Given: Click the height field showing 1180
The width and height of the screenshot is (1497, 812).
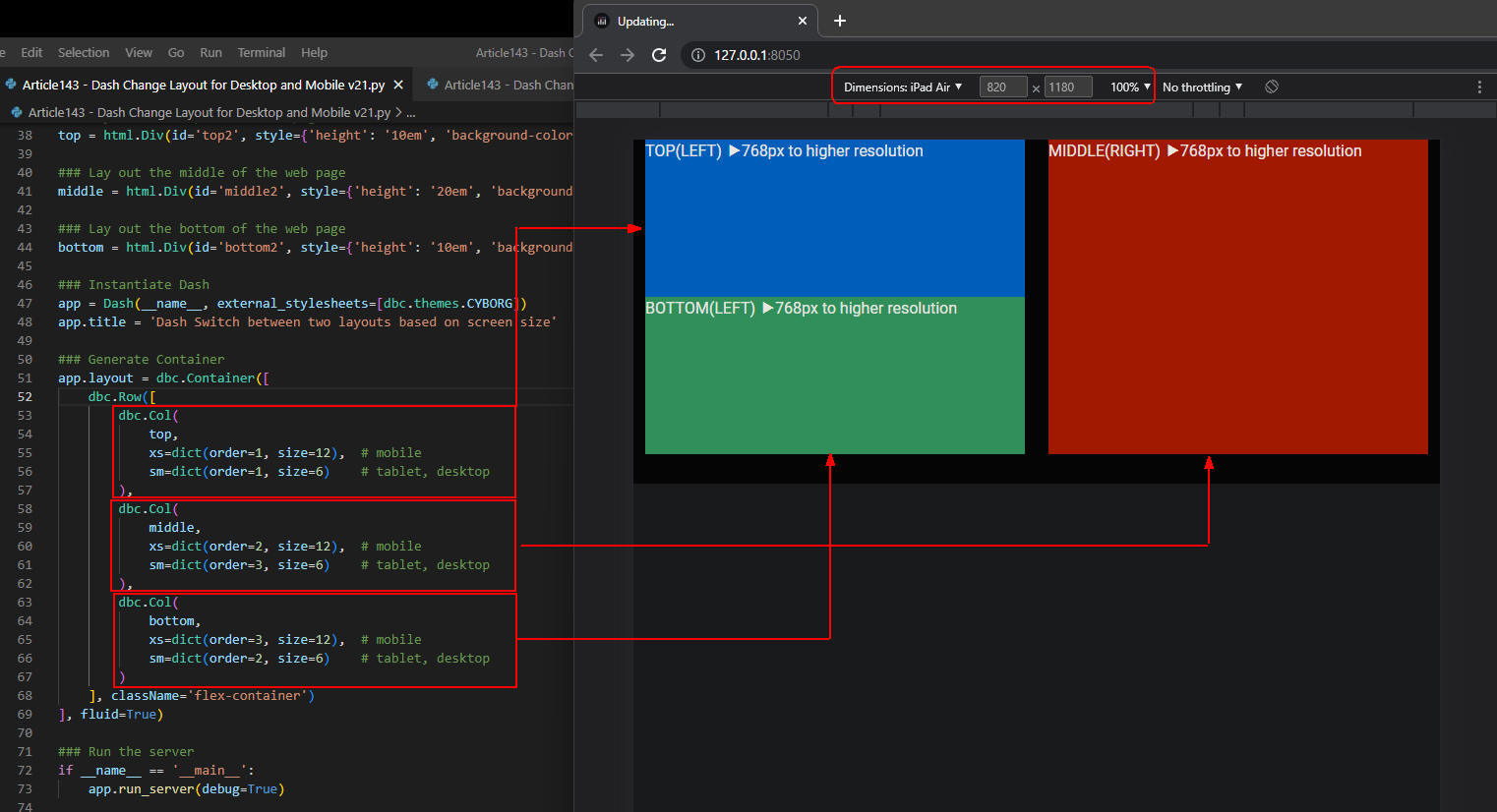Looking at the screenshot, I should pos(1068,87).
